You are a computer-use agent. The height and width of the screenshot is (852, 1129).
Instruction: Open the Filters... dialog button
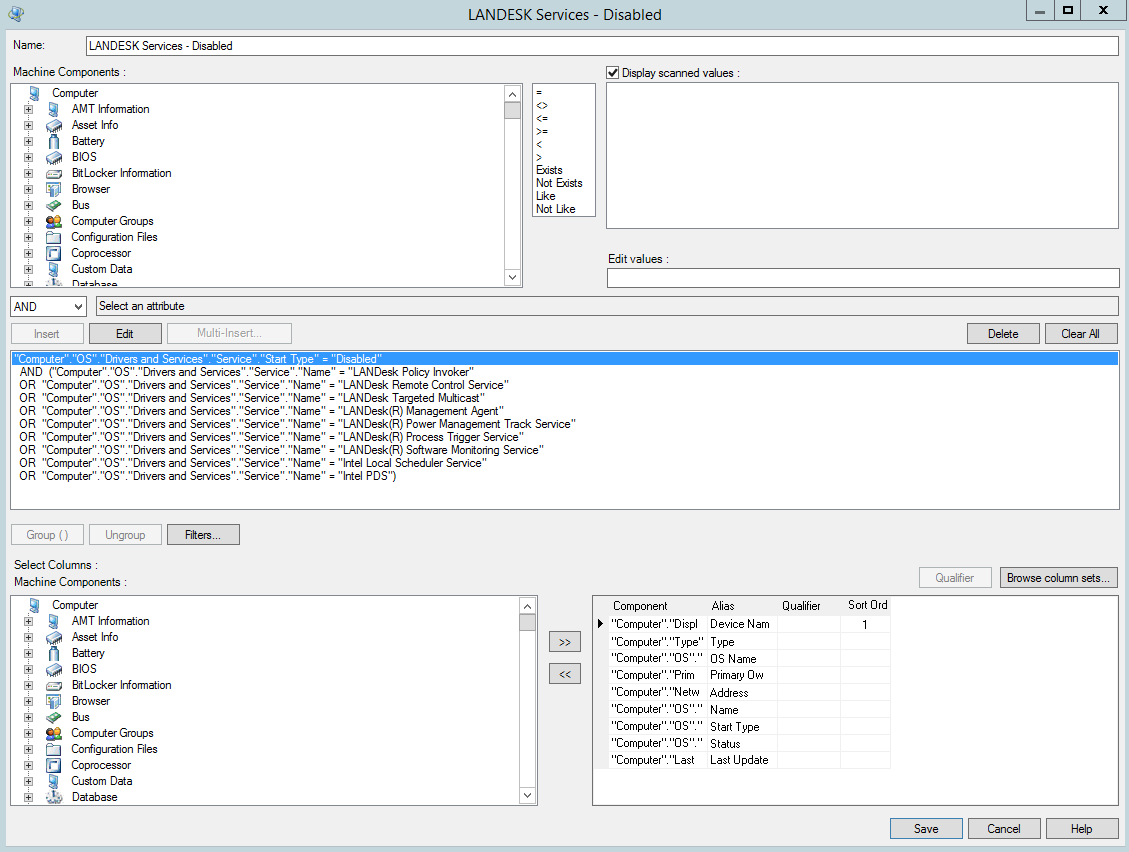(203, 535)
